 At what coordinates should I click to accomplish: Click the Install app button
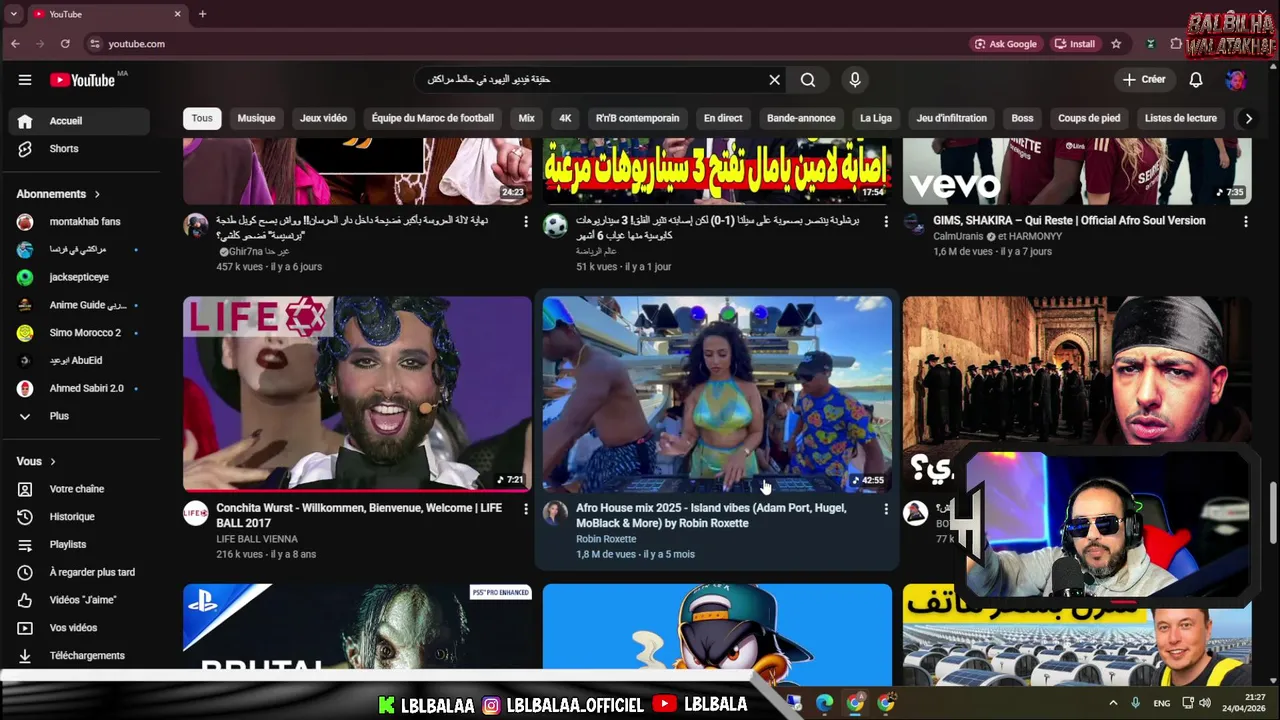pyautogui.click(x=1075, y=44)
